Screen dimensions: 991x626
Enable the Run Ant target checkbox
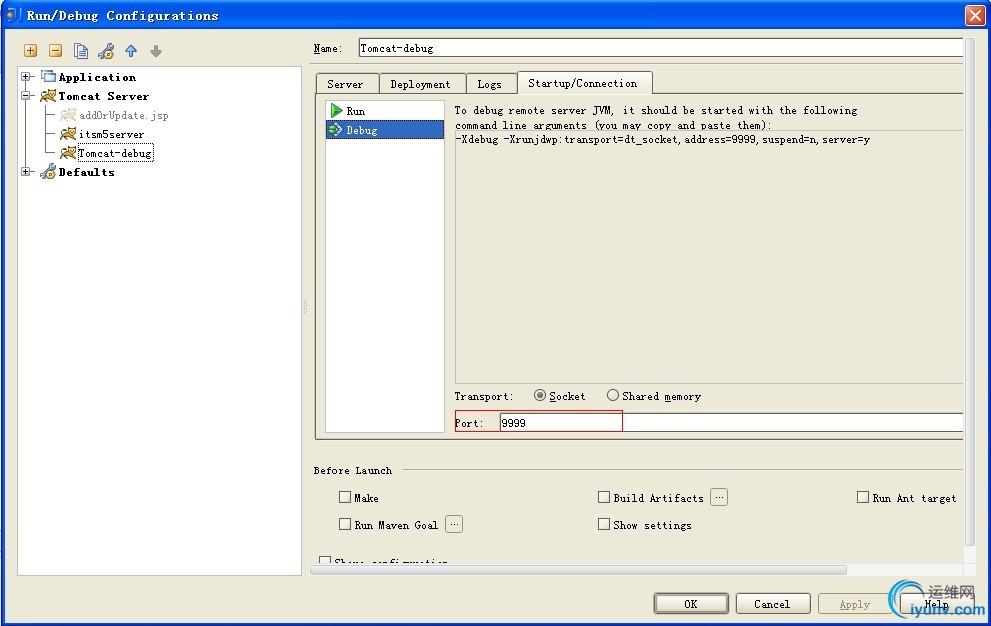(x=863, y=497)
